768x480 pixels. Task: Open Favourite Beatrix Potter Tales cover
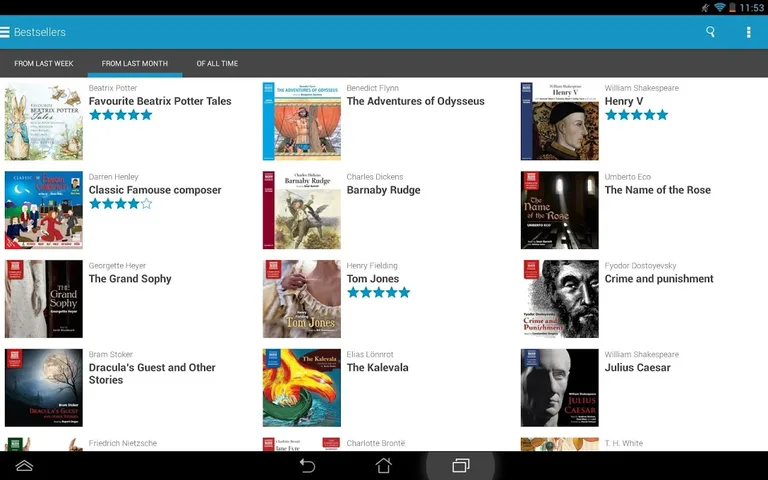point(44,121)
